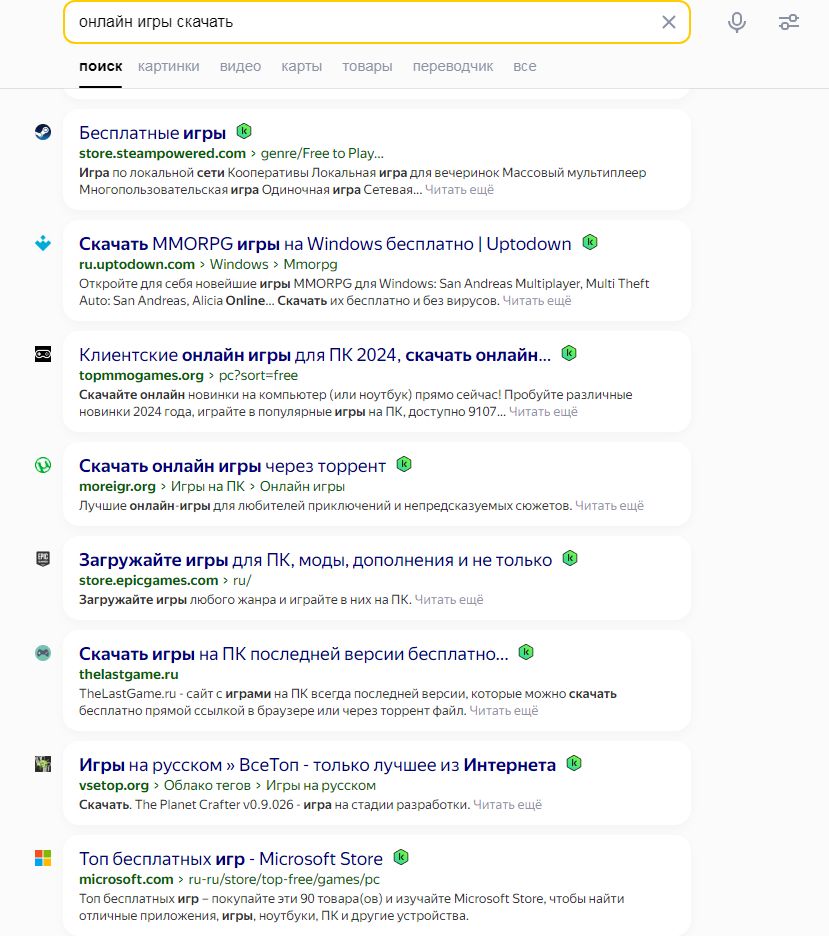Screen dimensions: 829x936
Task: Expand Читать ещё in vsetop result
Action: pyautogui.click(x=507, y=805)
